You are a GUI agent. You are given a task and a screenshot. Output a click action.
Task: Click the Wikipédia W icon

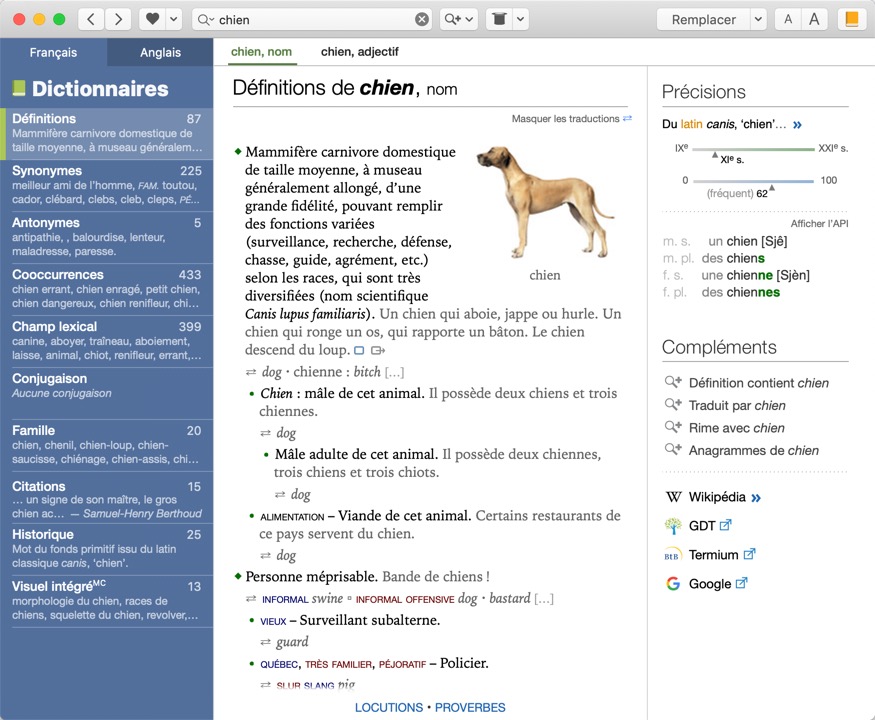coord(674,497)
